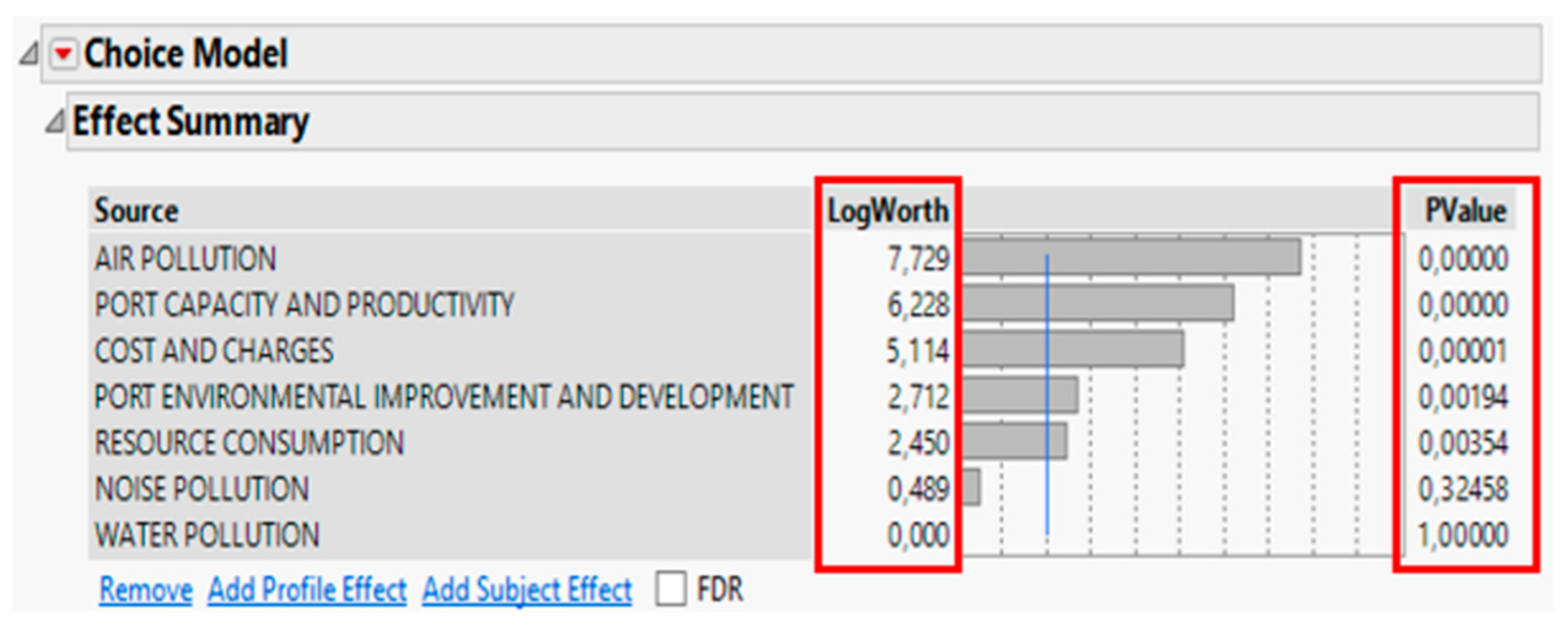This screenshot has height=627, width=1568.
Task: Click the Remove link
Action: [x=146, y=590]
